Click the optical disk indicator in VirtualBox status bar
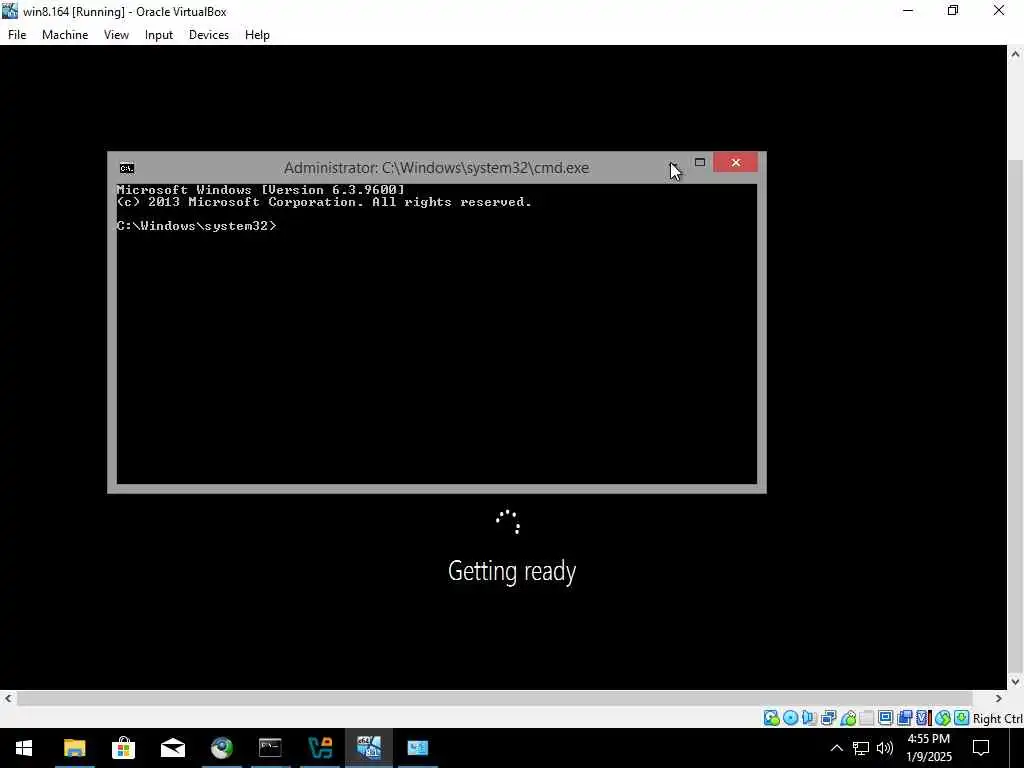This screenshot has height=768, width=1024. pos(790,718)
